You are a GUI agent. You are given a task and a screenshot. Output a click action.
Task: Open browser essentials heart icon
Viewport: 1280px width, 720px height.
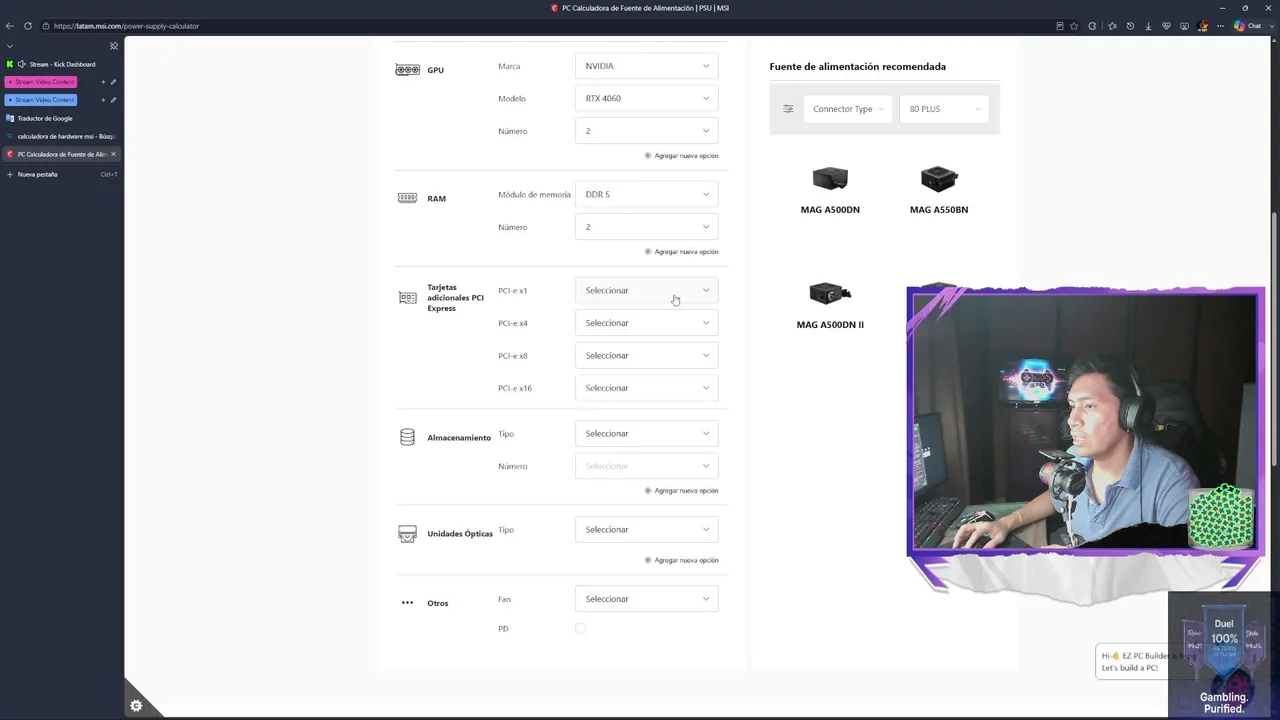pos(1166,26)
